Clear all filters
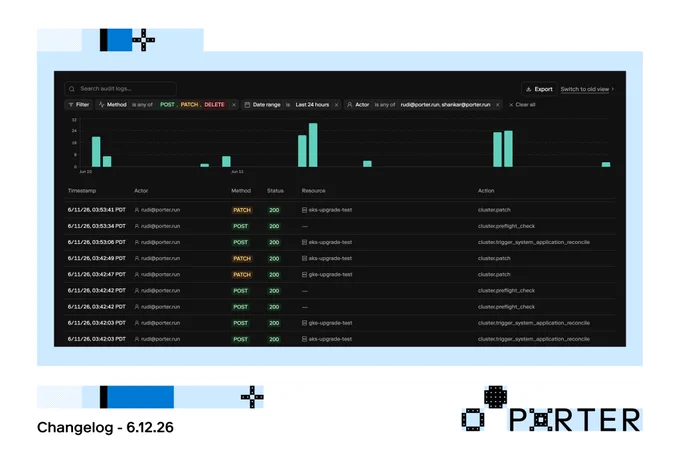The width and height of the screenshot is (680, 468). tap(522, 105)
